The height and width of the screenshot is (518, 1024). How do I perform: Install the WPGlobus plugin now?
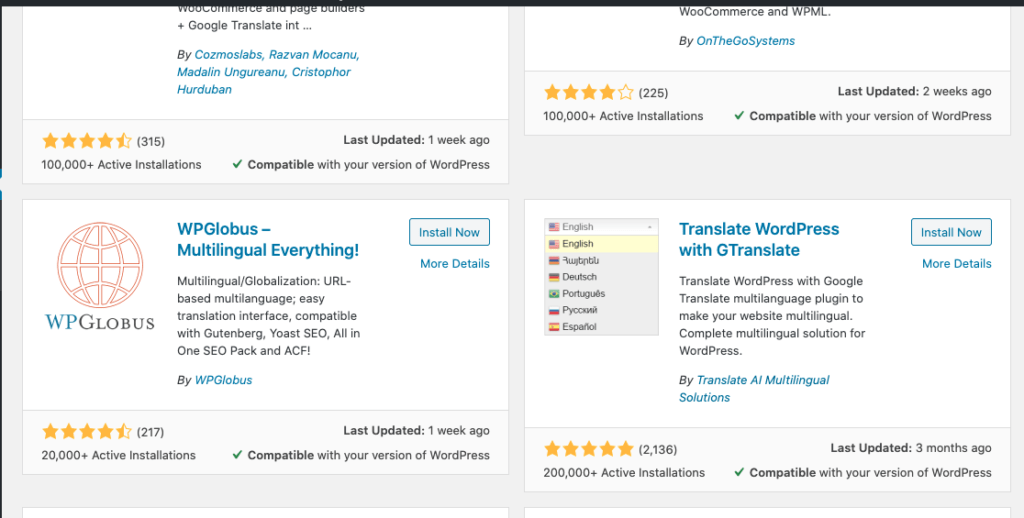coord(449,232)
